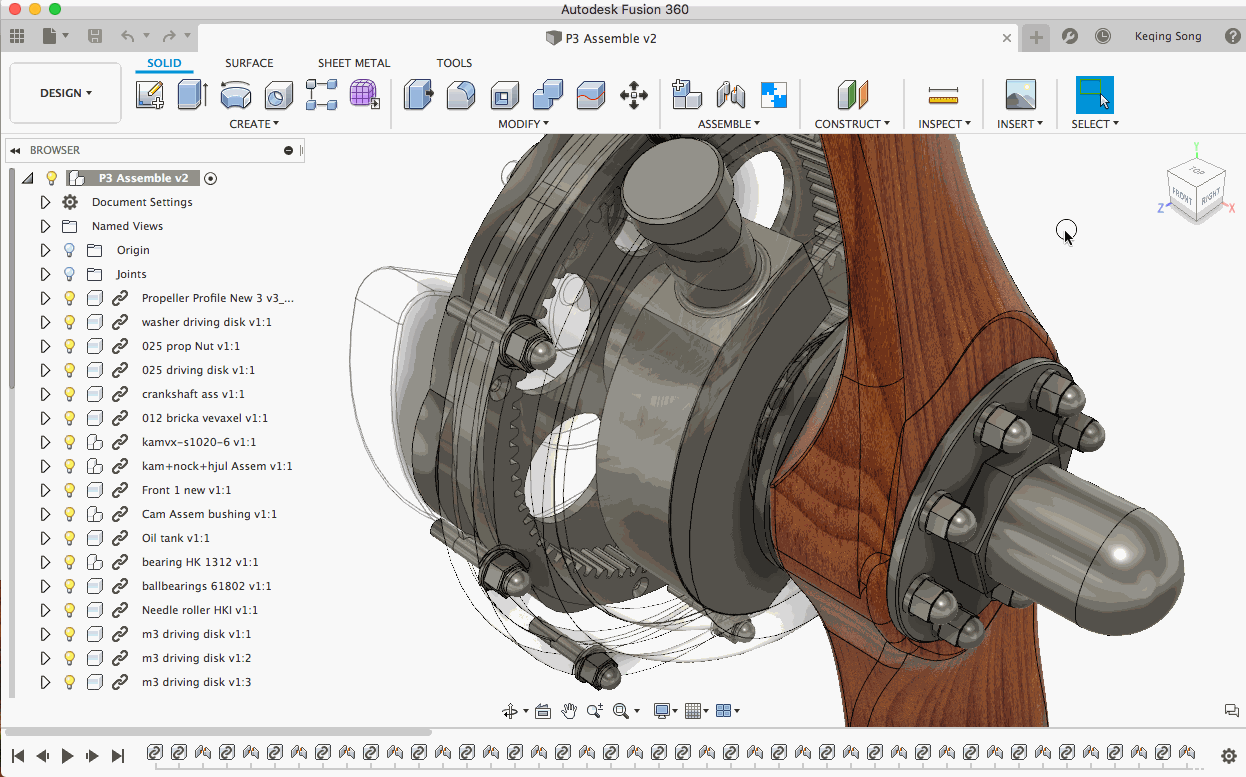Hide the Oil tank v1:1 component

point(70,538)
